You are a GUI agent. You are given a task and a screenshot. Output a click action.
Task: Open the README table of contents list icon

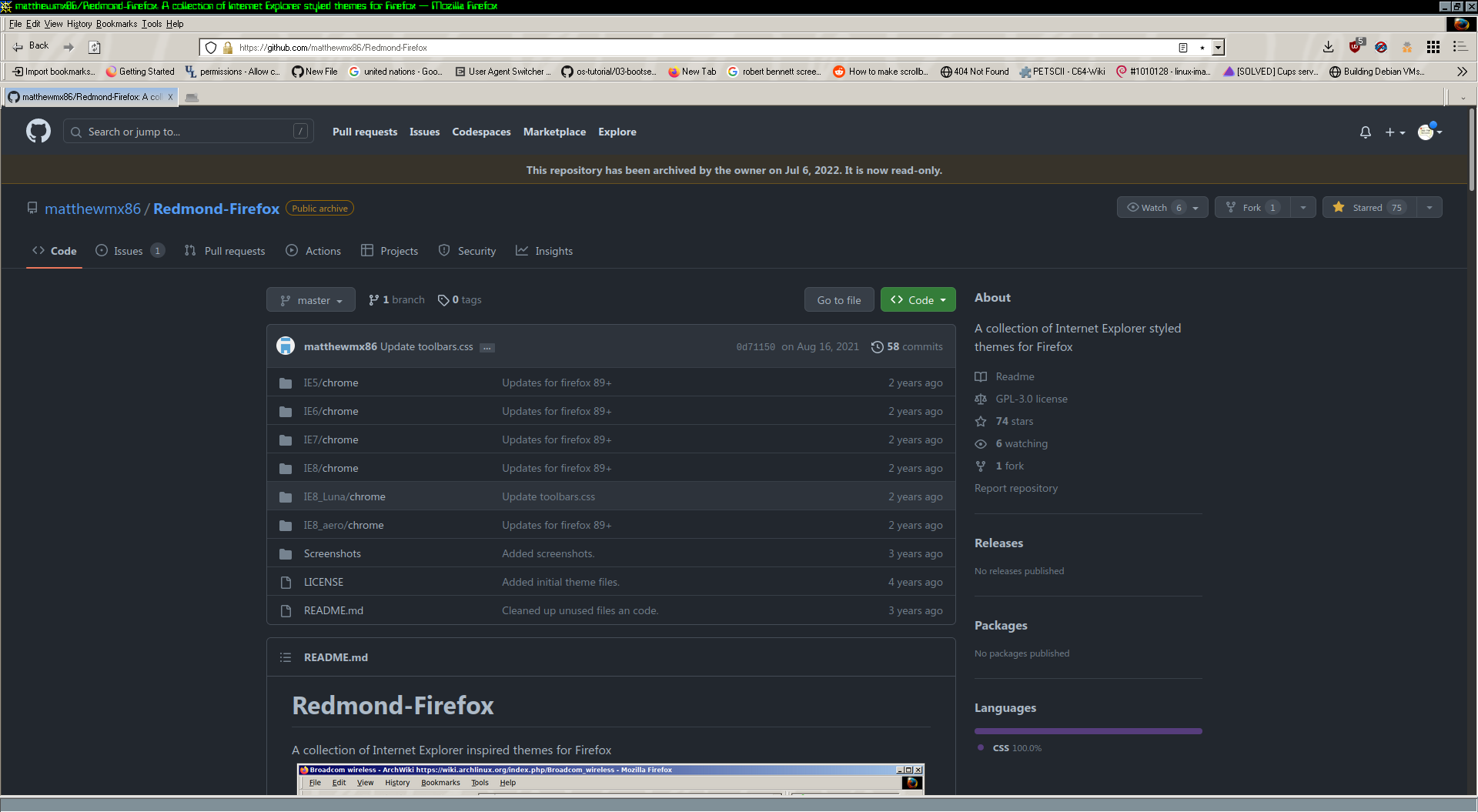(x=285, y=657)
